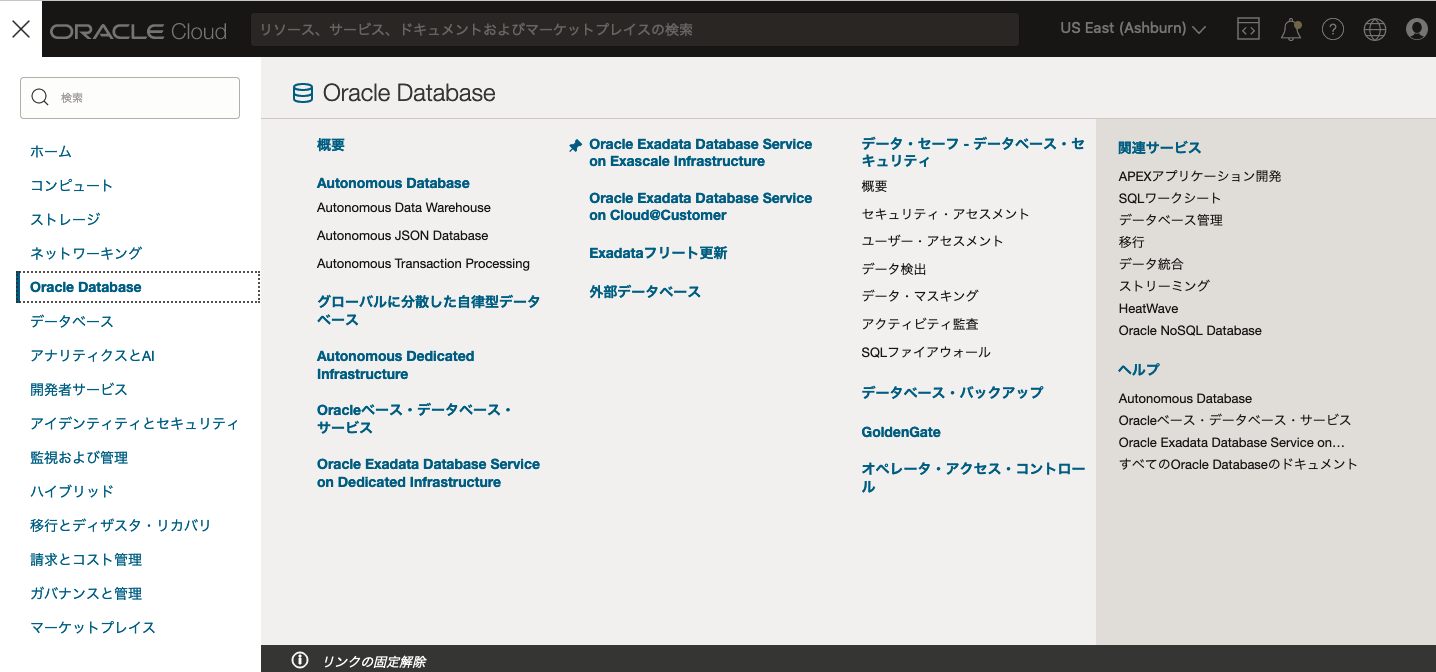The image size is (1436, 672).
Task: Click the Oracle Cloud logo
Action: click(138, 29)
